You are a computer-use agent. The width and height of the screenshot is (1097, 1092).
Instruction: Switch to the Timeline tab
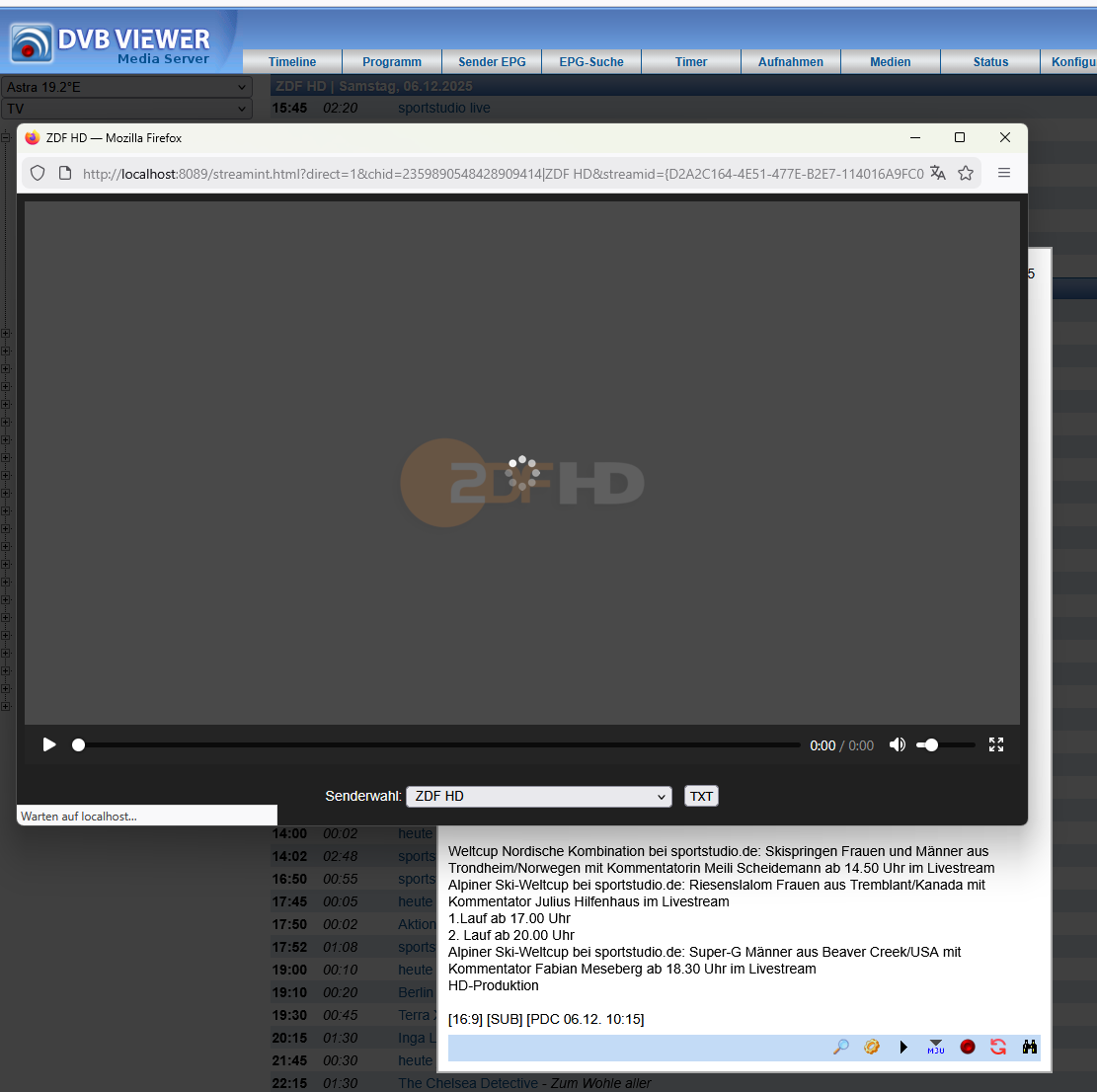click(292, 61)
